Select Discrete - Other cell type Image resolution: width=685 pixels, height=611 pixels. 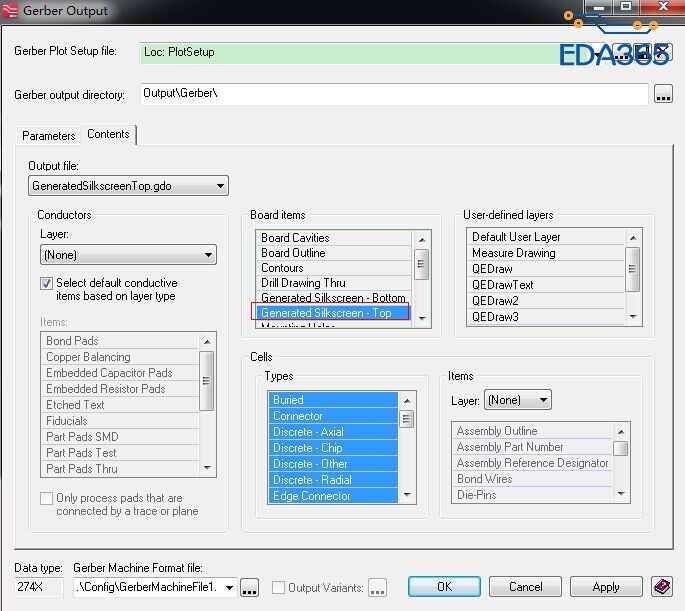pyautogui.click(x=333, y=464)
